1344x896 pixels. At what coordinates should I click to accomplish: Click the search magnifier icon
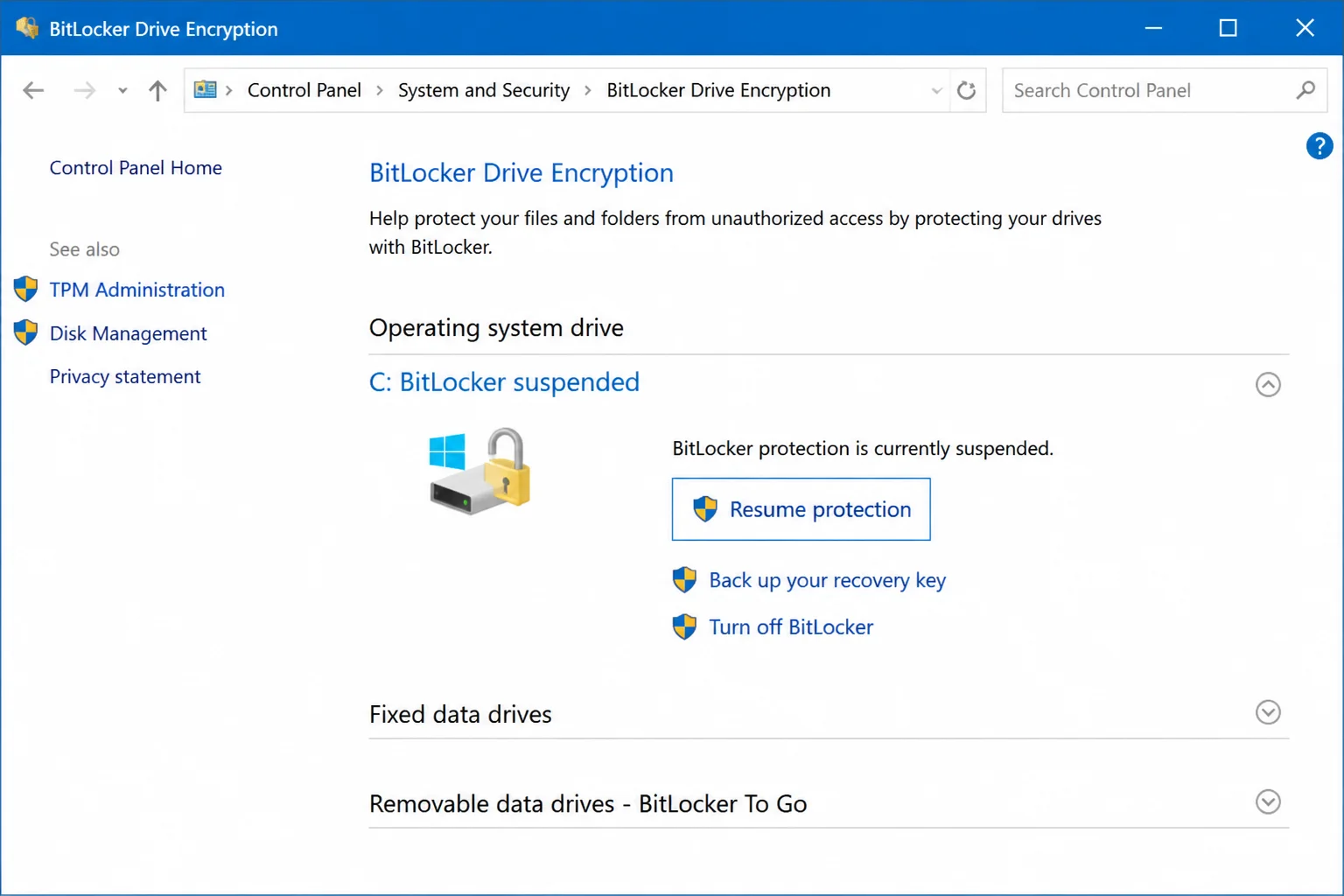[x=1305, y=90]
